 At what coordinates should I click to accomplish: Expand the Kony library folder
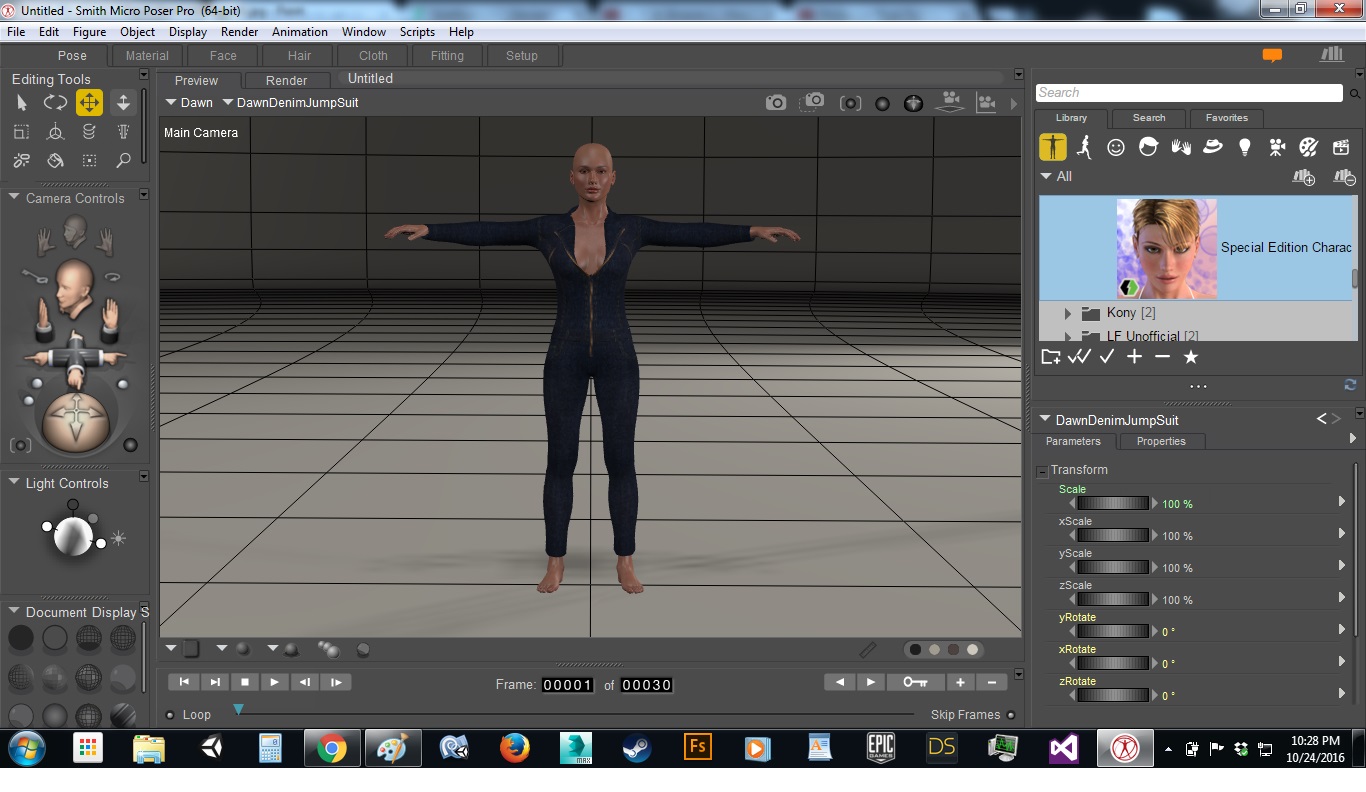1068,313
